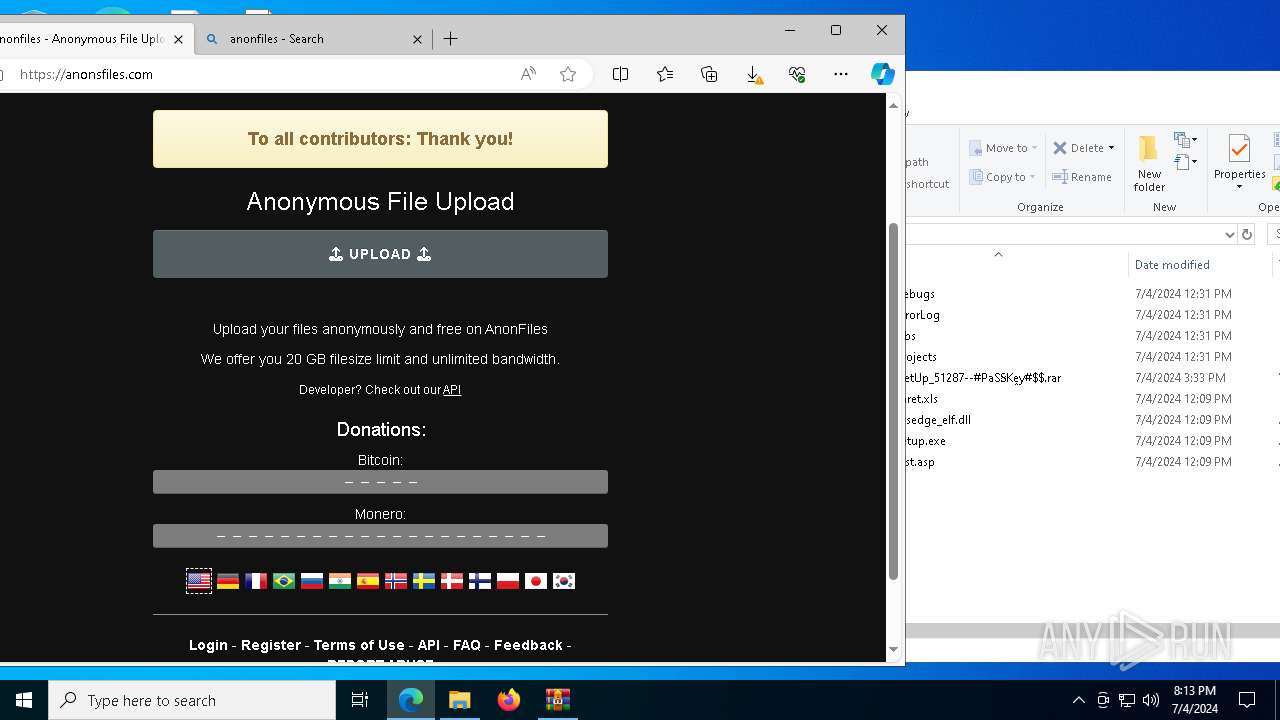1280x720 pixels.
Task: Click the Bitcoin donation address field
Action: click(x=380, y=482)
